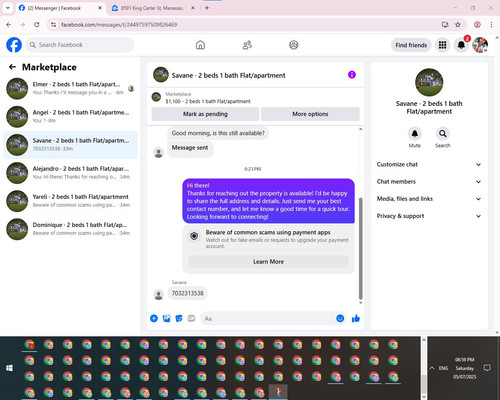The image size is (500, 400).
Task: Click the ENG language indicator
Action: 443,368
